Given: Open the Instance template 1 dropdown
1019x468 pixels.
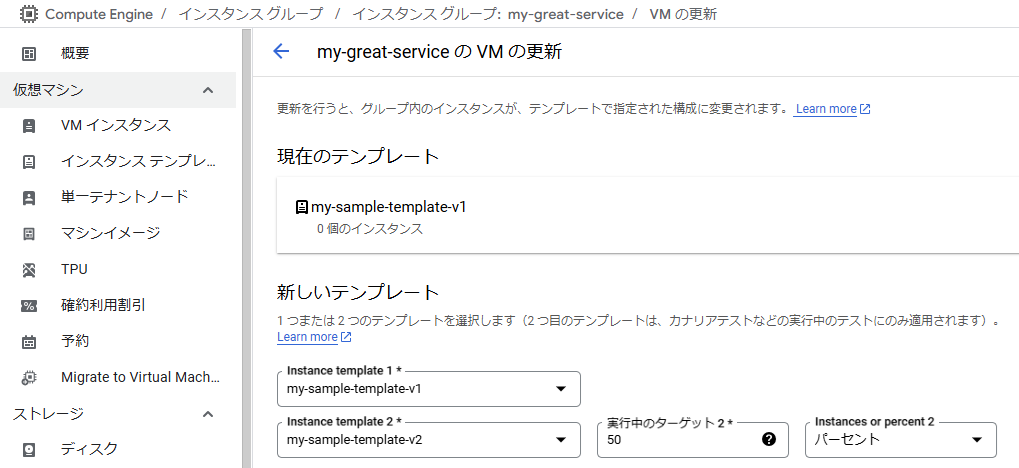Looking at the screenshot, I should point(429,389).
